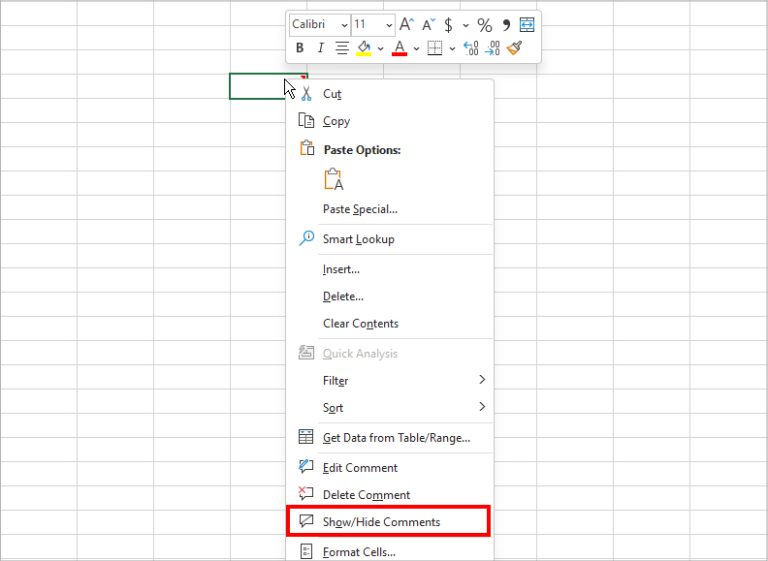Click Paste Special... option
Viewport: 768px width, 561px height.
(x=360, y=209)
